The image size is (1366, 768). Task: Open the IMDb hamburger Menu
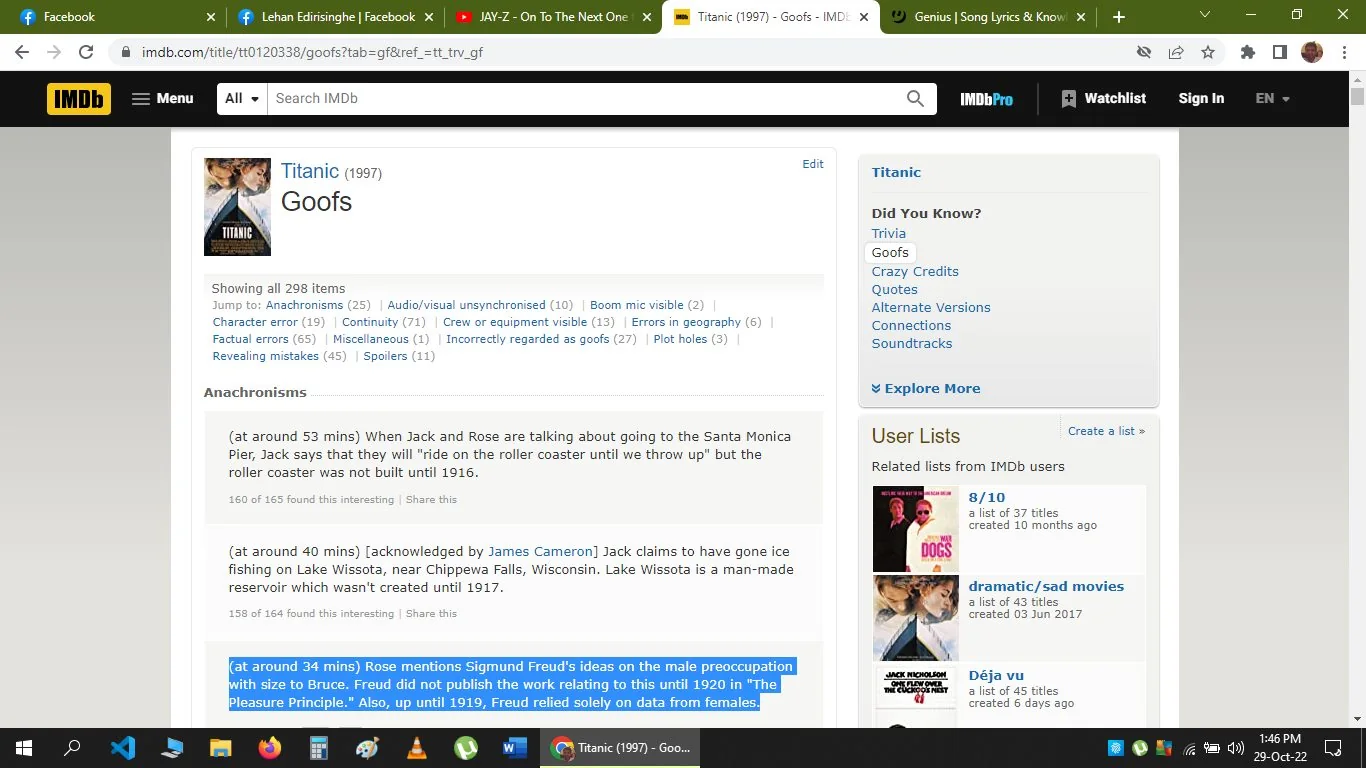pyautogui.click(x=162, y=98)
